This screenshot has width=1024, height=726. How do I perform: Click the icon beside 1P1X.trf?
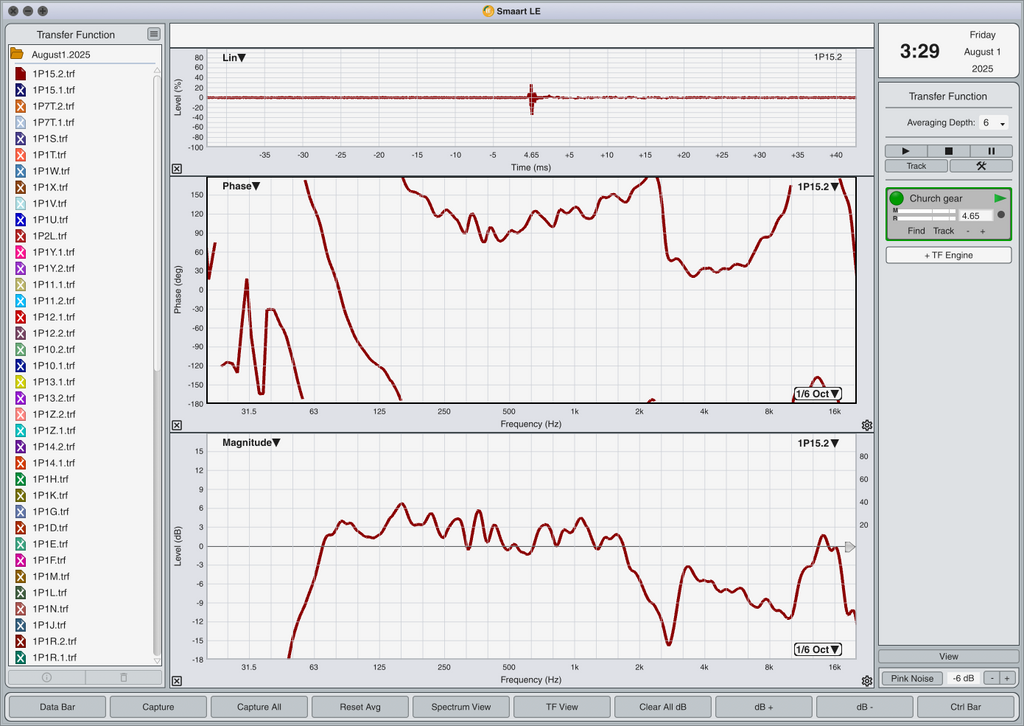[20, 187]
